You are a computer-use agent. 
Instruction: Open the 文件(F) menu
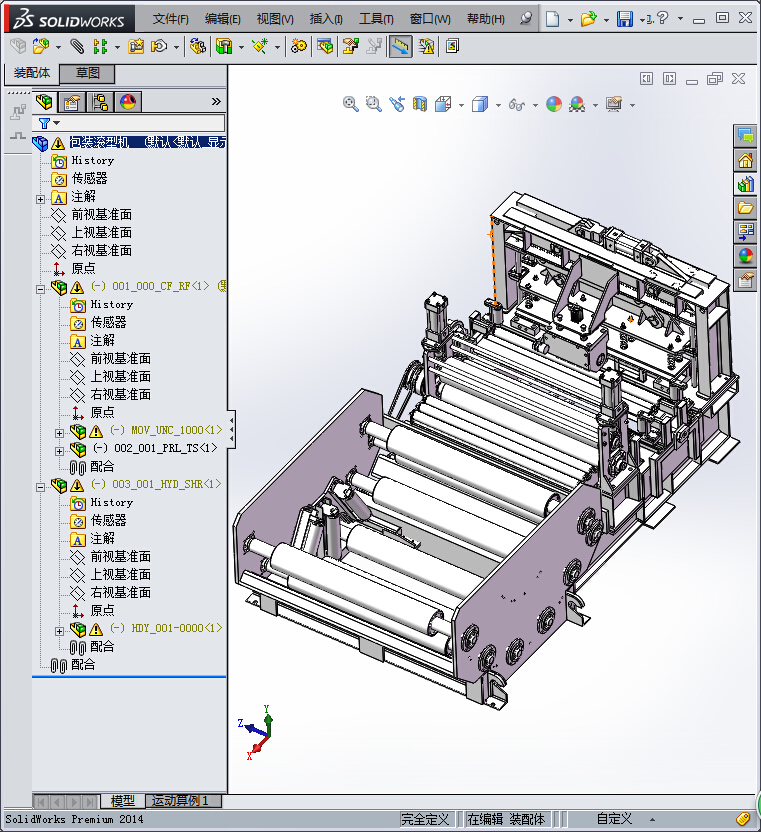170,19
